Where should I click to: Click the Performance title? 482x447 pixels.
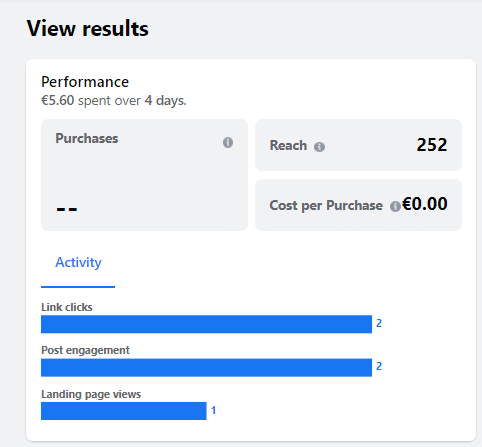(85, 82)
